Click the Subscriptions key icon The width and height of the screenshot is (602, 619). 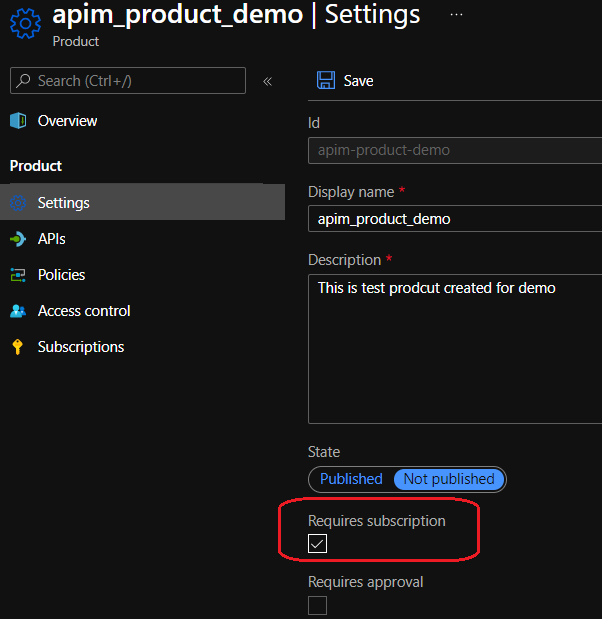click(x=18, y=347)
